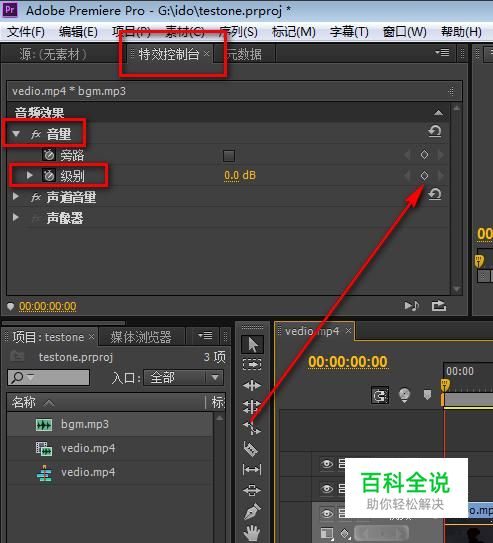Click the Encore chapter marker button in timeline
The height and width of the screenshot is (543, 493).
pos(404,395)
